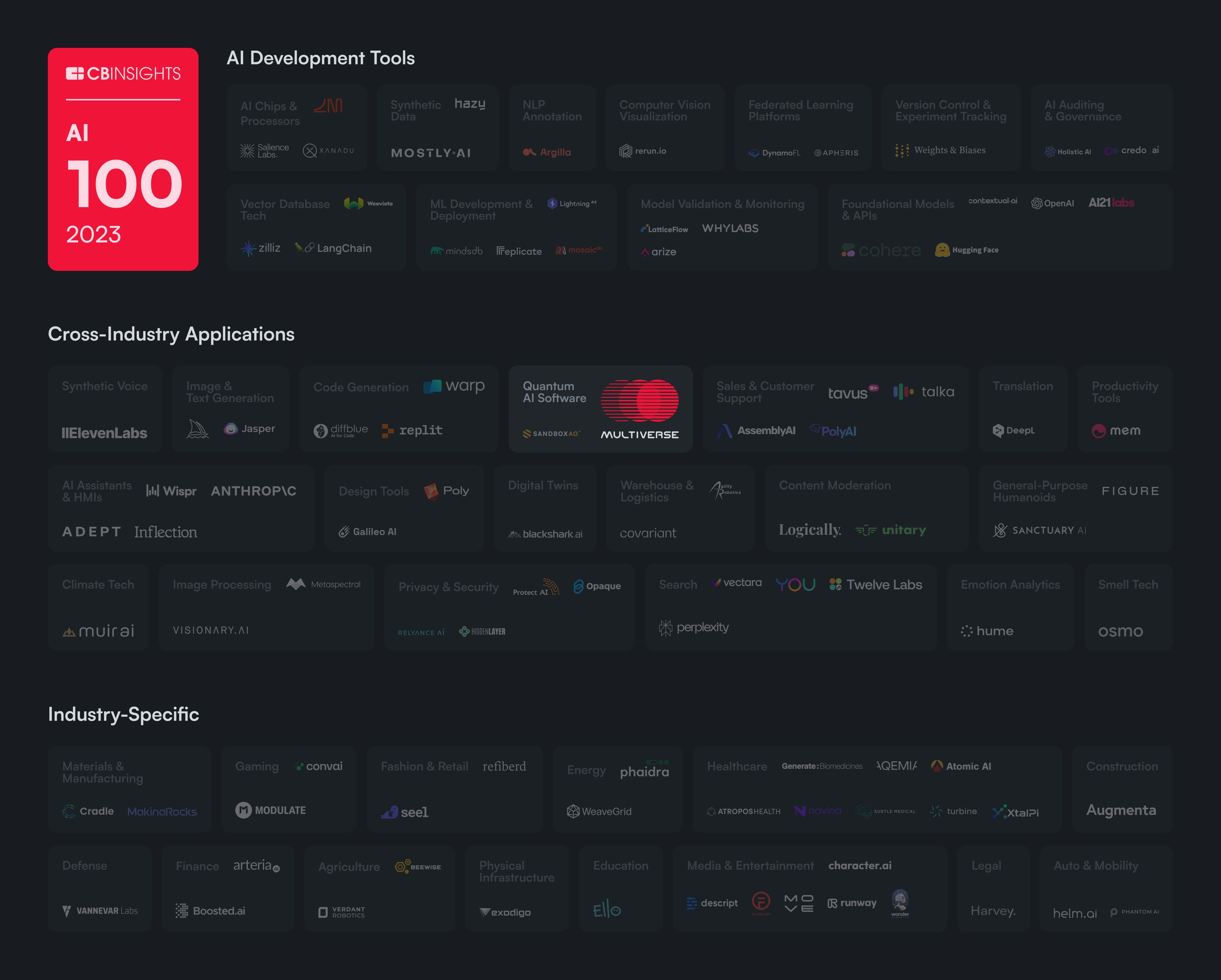Click the OpenAI logo under Foundational Models
The height and width of the screenshot is (980, 1221).
tap(1052, 203)
